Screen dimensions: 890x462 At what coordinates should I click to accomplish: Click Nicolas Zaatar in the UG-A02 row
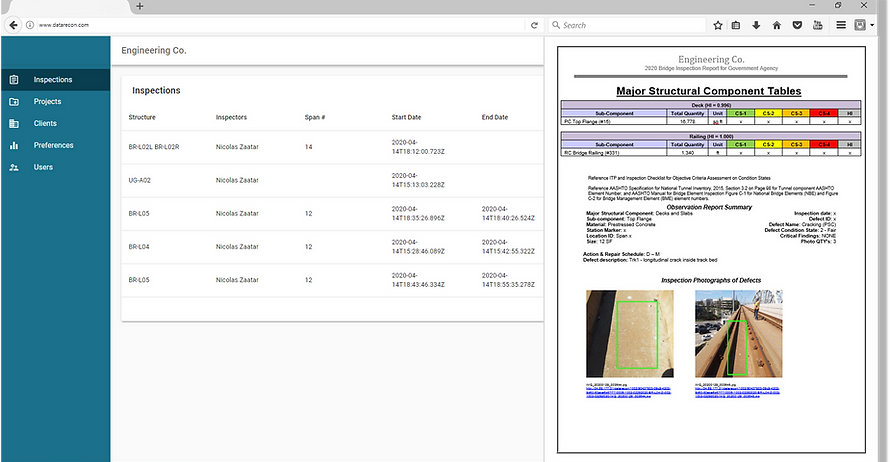[x=237, y=180]
